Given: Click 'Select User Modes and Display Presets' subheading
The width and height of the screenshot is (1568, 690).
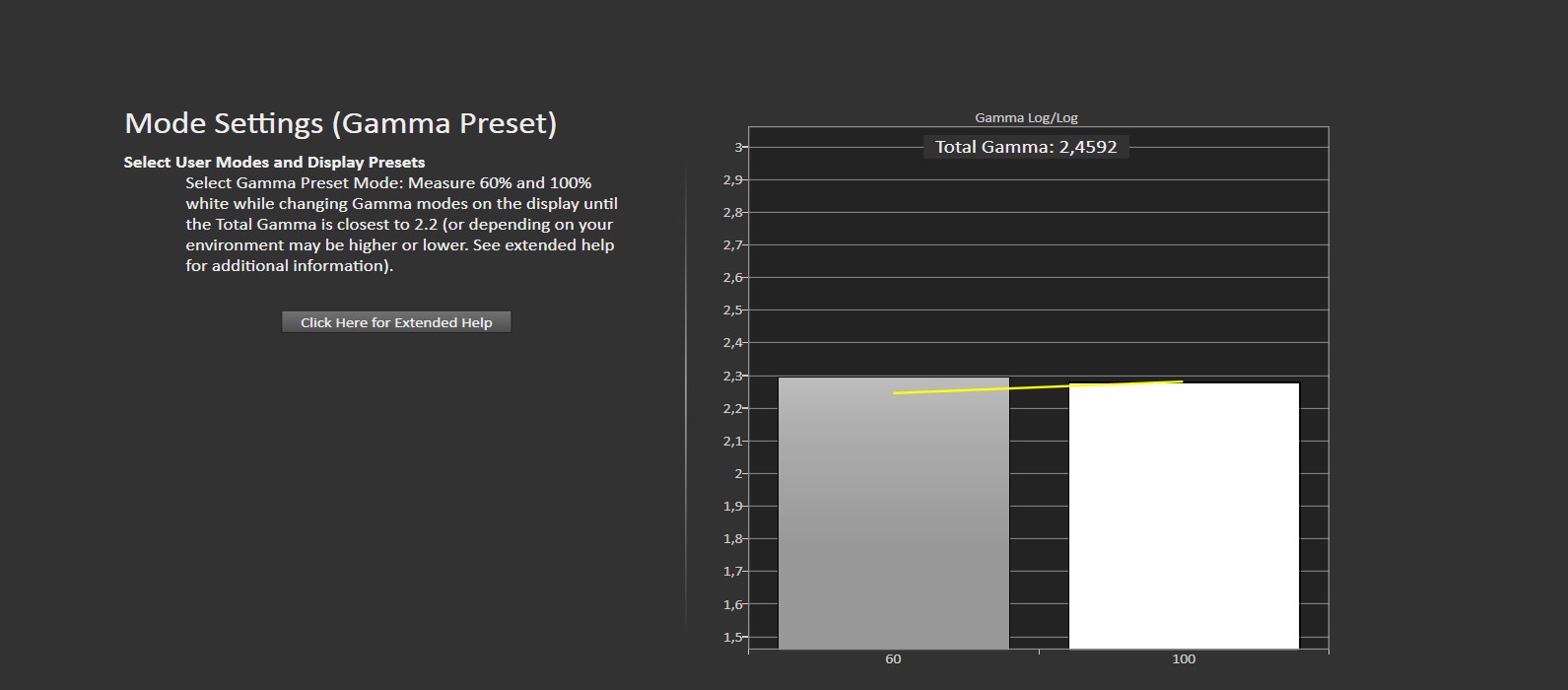Looking at the screenshot, I should [x=274, y=162].
